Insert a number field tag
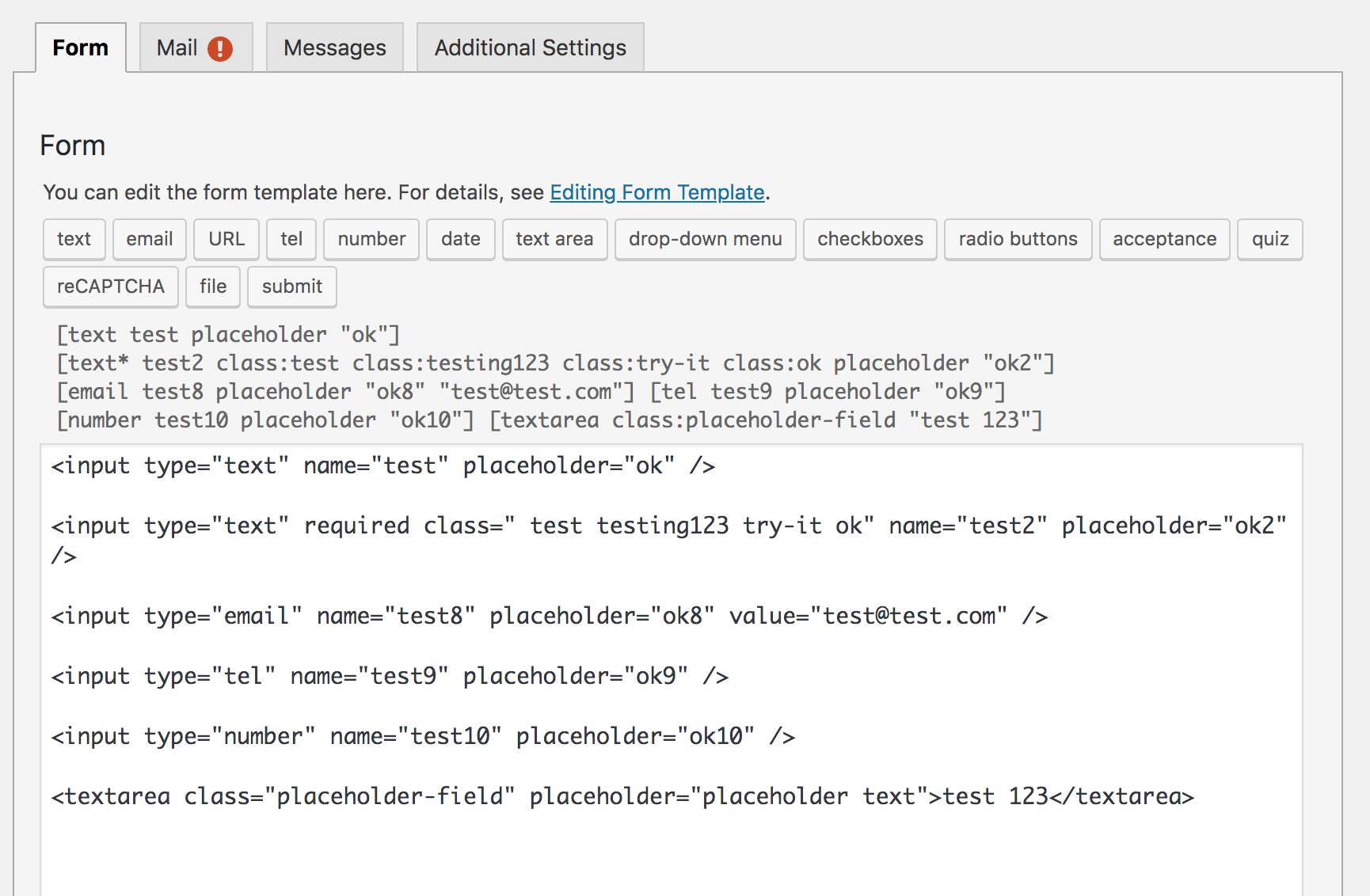1370x896 pixels. pos(371,239)
